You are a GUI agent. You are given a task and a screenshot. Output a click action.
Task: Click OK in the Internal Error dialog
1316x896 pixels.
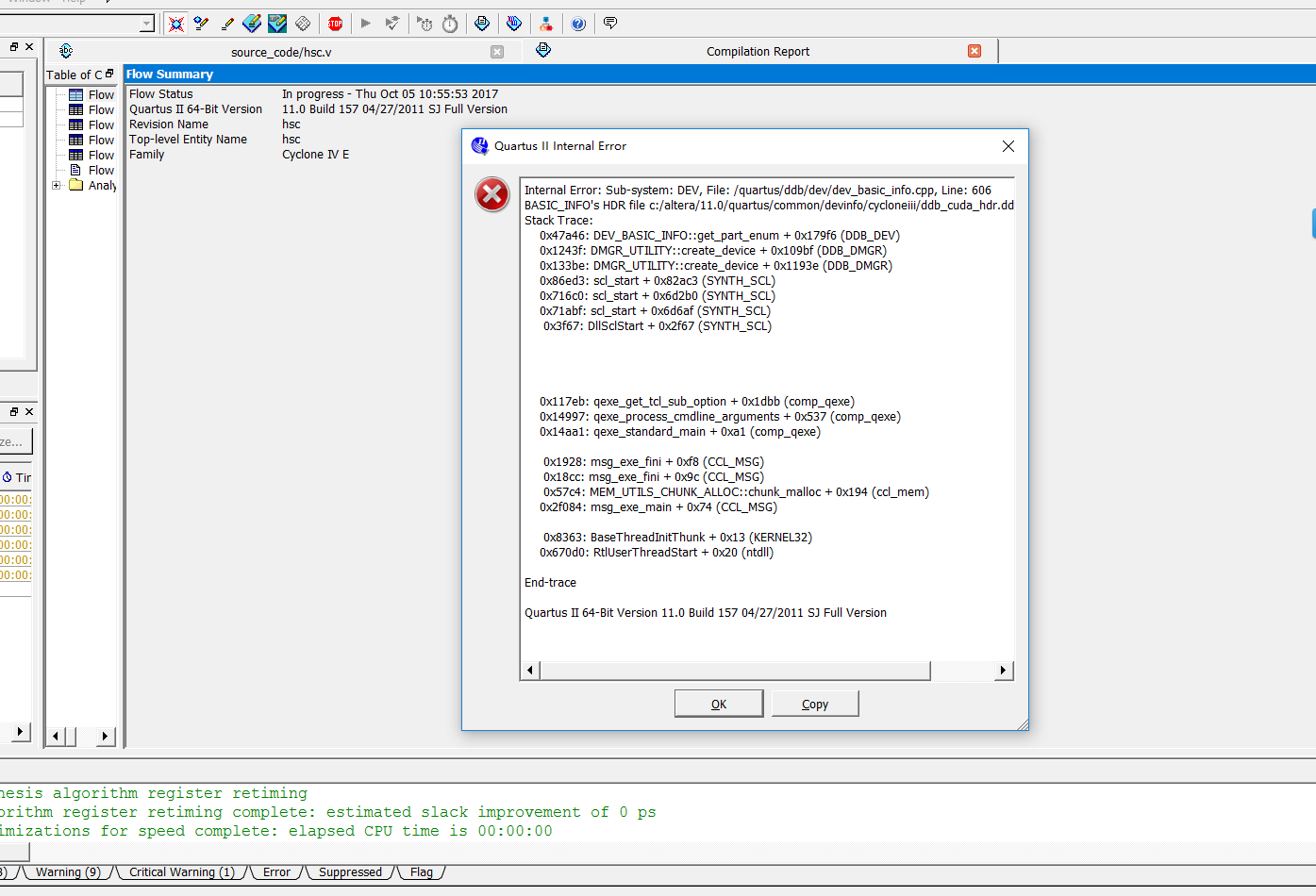pos(719,704)
